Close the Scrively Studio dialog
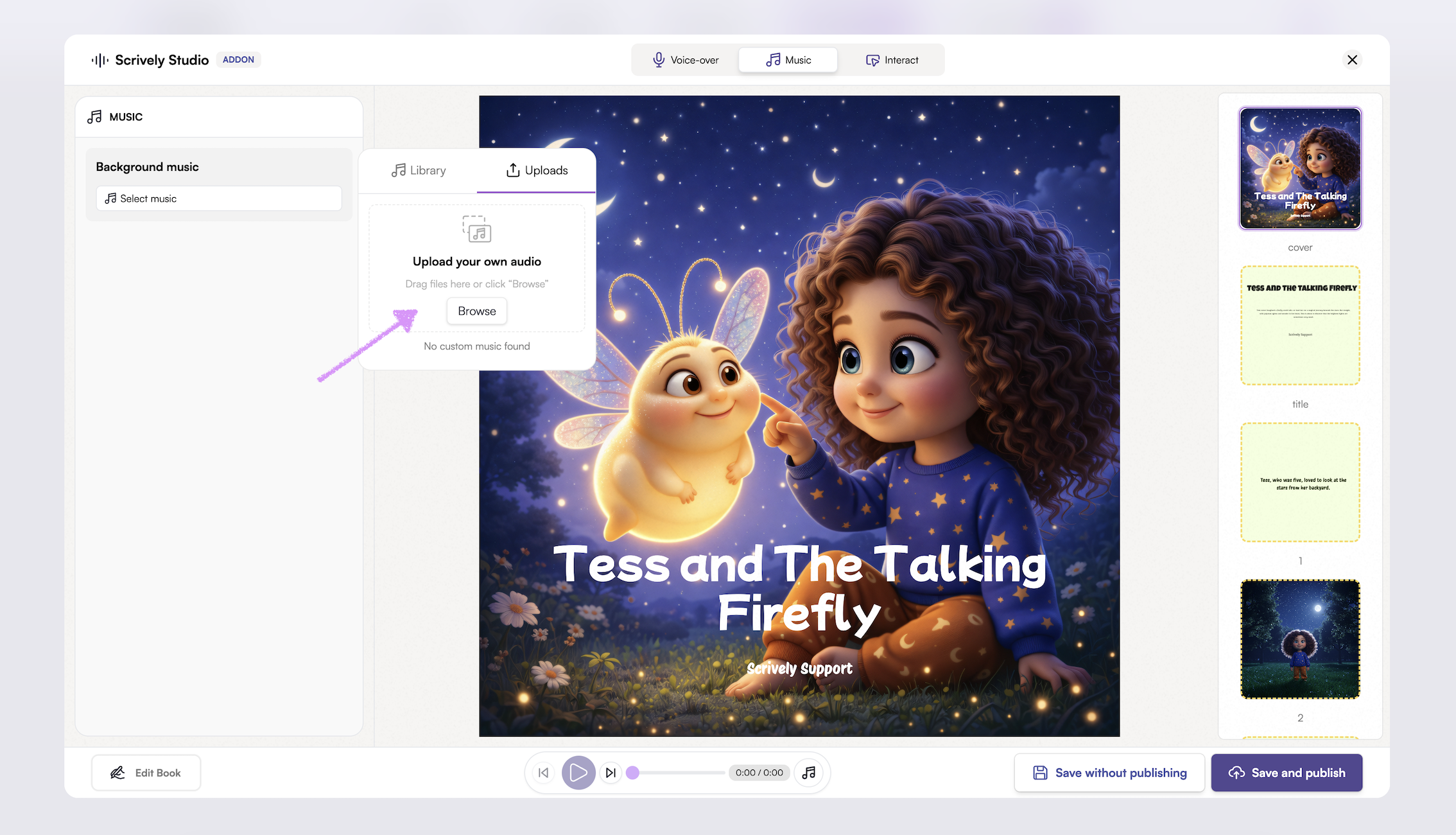Image resolution: width=1456 pixels, height=835 pixels. (1352, 60)
